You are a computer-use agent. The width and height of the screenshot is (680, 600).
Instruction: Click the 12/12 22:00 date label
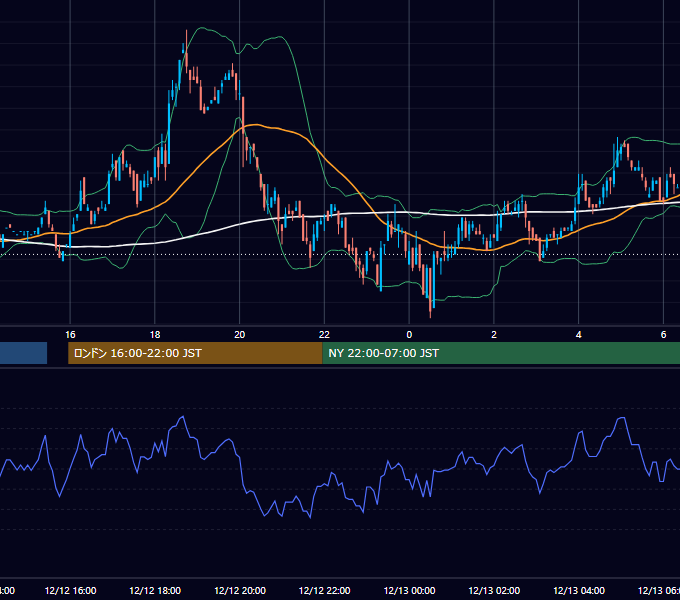(x=324, y=590)
